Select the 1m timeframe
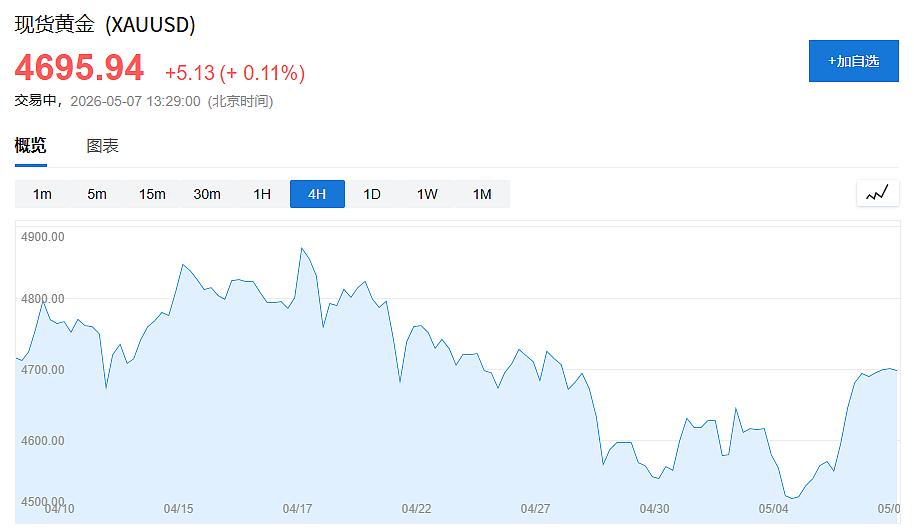This screenshot has width=914, height=530. tap(42, 194)
